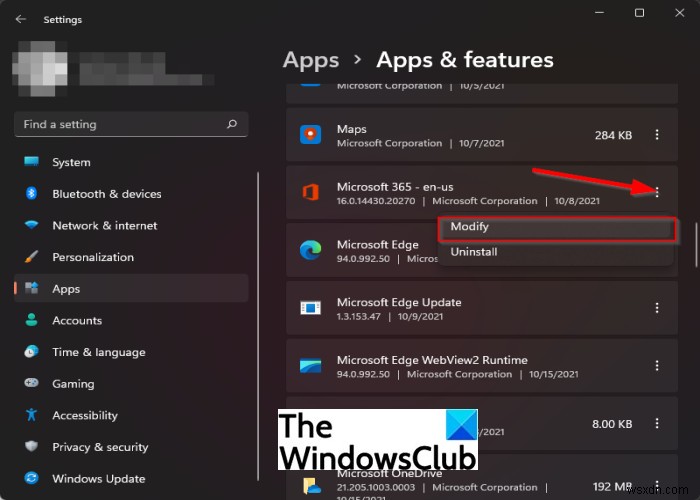Viewport: 700px width, 500px height.
Task: Click the Microsoft OneDrive app icon
Action: coord(312,485)
